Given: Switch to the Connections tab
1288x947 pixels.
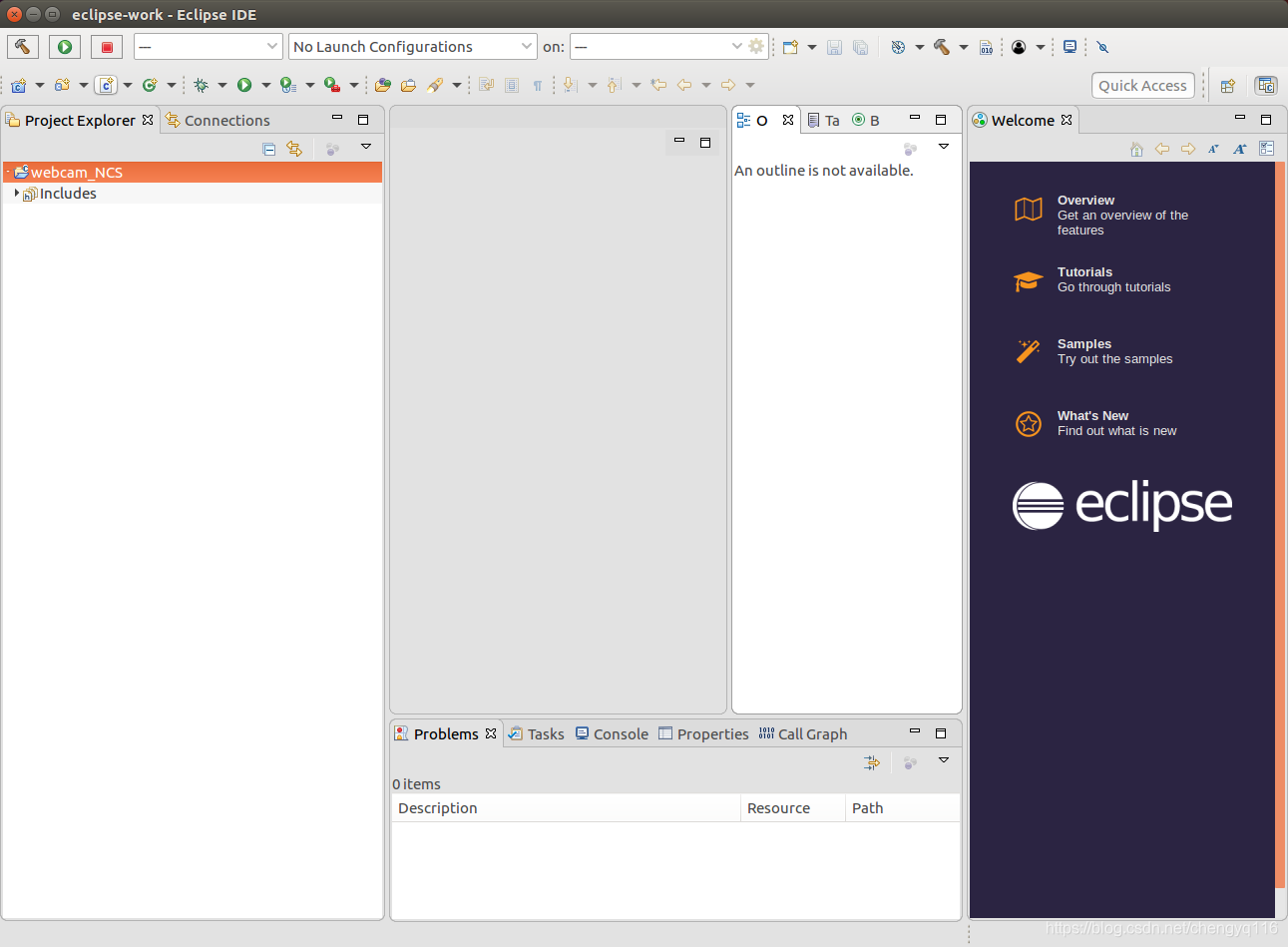Looking at the screenshot, I should [217, 120].
